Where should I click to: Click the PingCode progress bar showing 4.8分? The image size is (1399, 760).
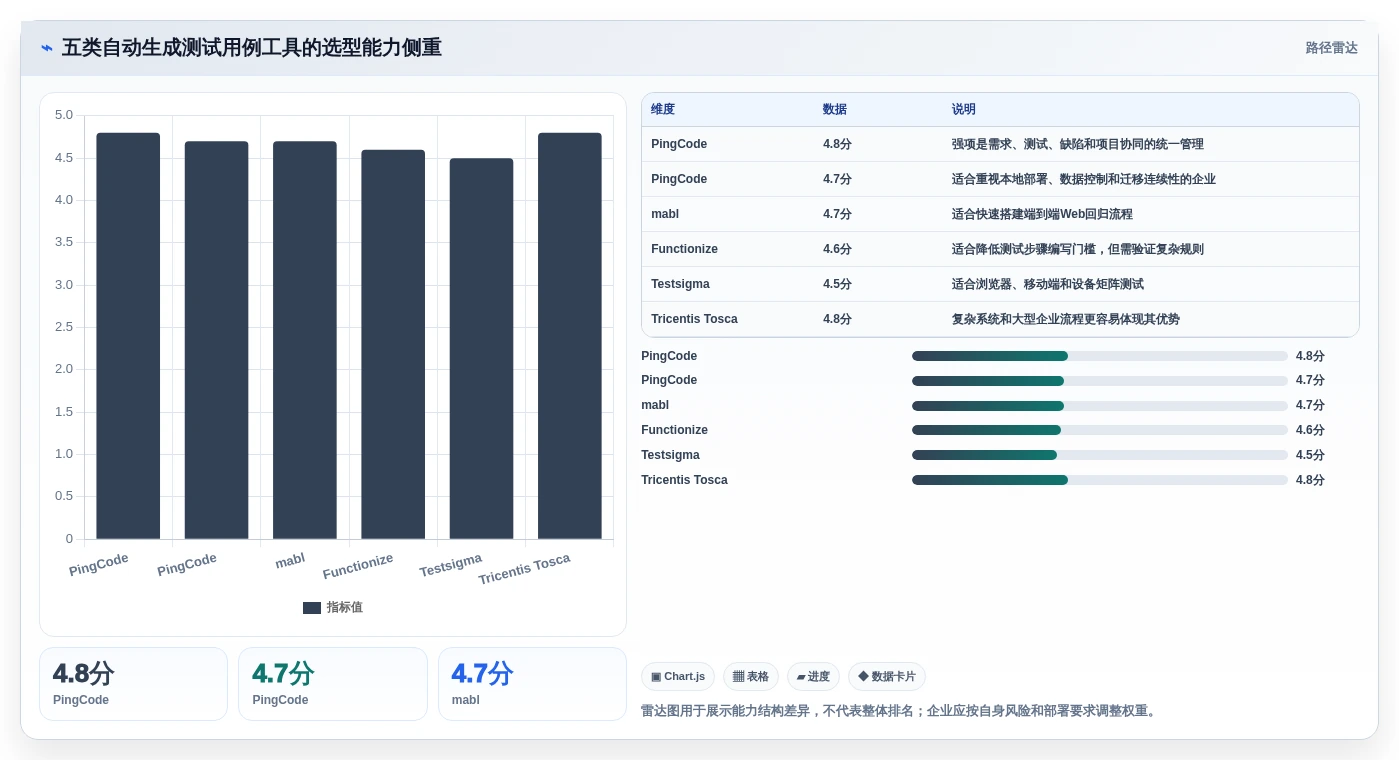point(1100,356)
